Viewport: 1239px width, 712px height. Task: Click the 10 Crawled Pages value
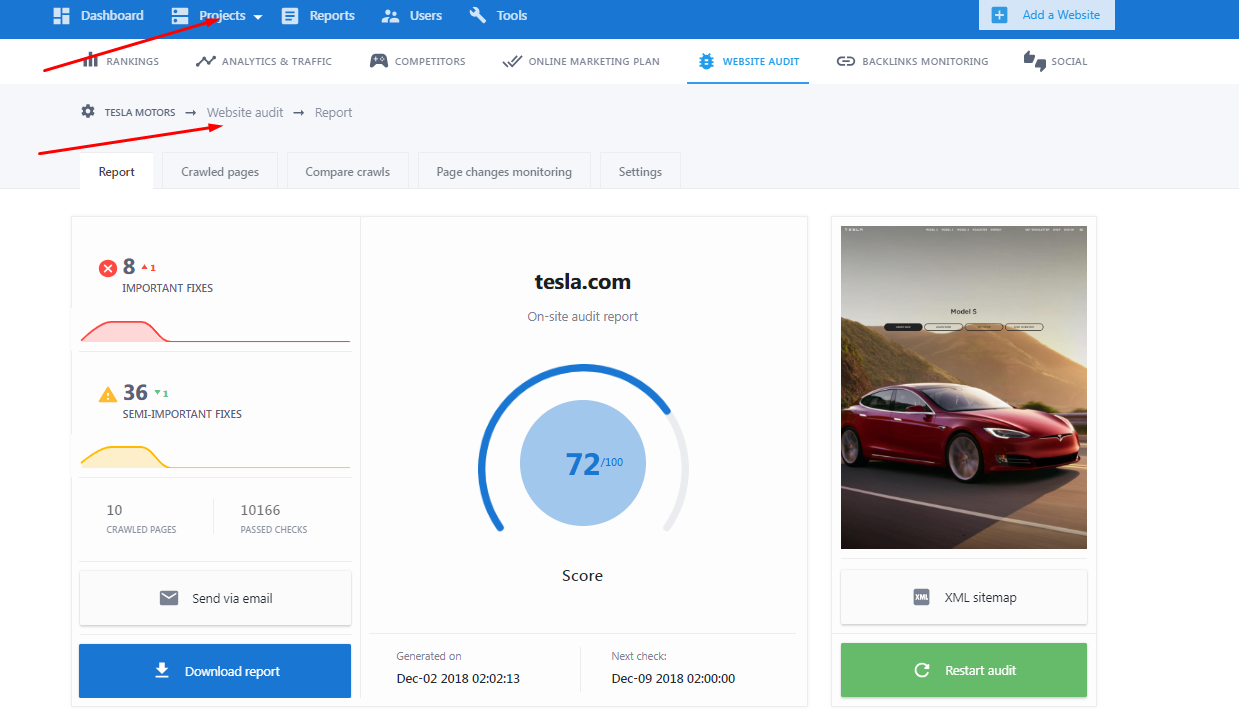click(x=114, y=510)
